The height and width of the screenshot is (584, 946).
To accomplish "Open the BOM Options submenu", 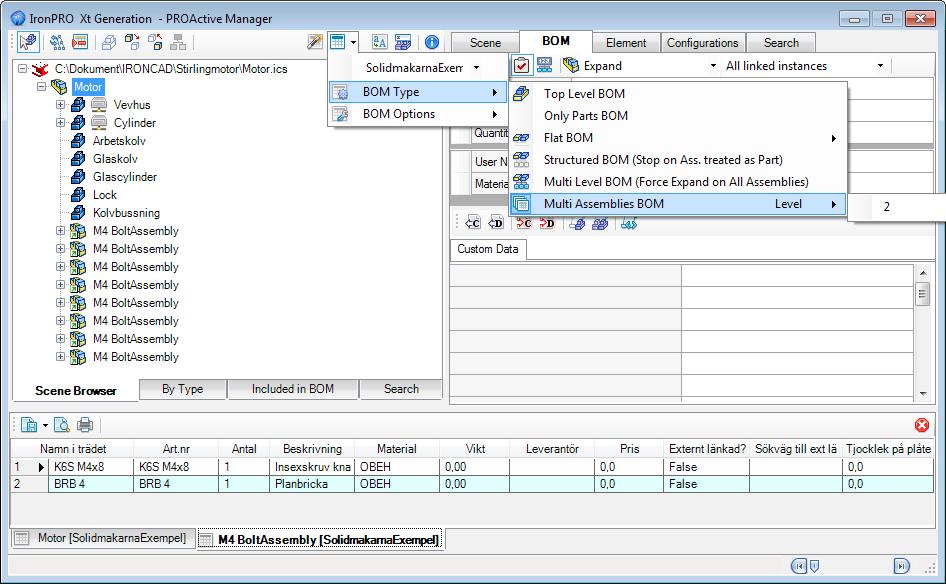I will 417,114.
